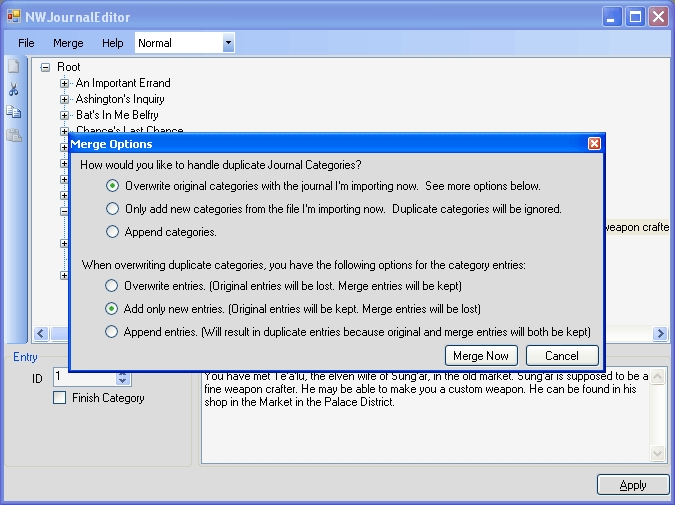
Task: Click the ID number input field
Action: click(x=84, y=377)
